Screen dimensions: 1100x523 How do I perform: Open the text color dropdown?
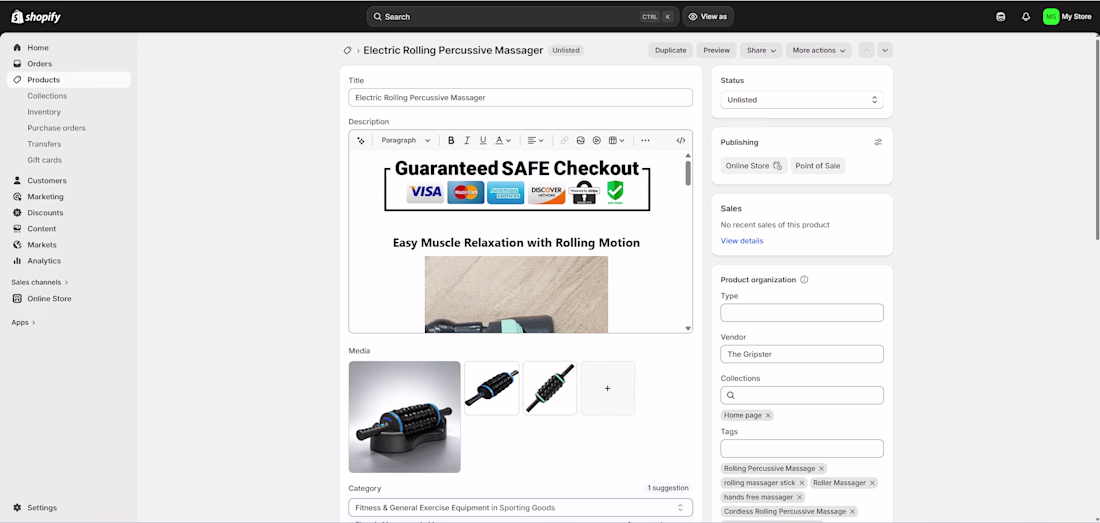pyautogui.click(x=503, y=140)
